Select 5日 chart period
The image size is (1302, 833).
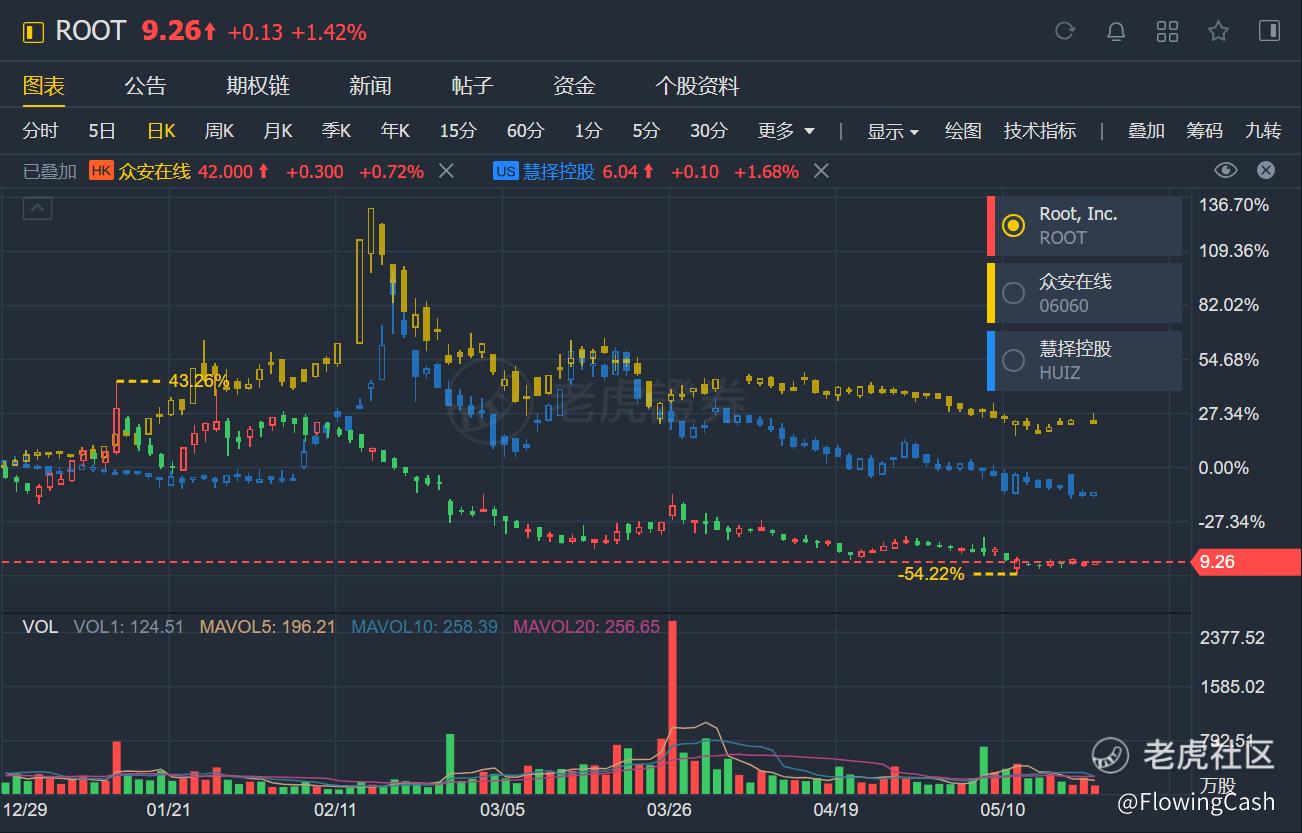(x=102, y=131)
